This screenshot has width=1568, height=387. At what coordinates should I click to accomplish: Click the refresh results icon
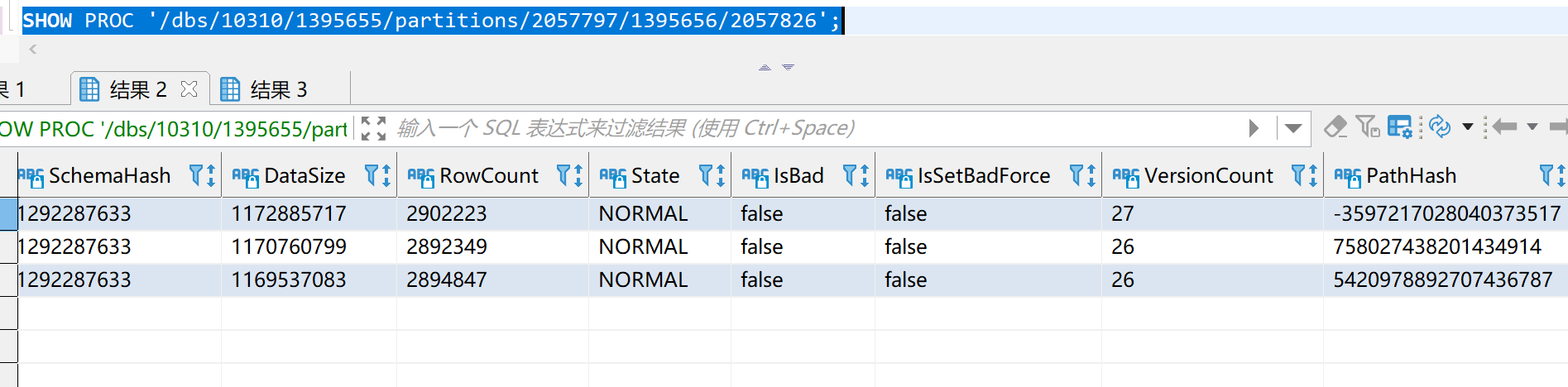coord(1440,127)
